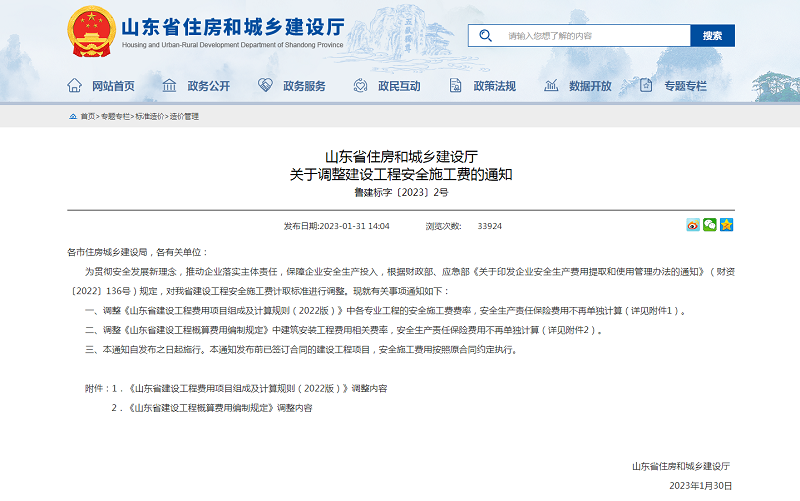Click the home icon beside 网站首页

pos(74,86)
